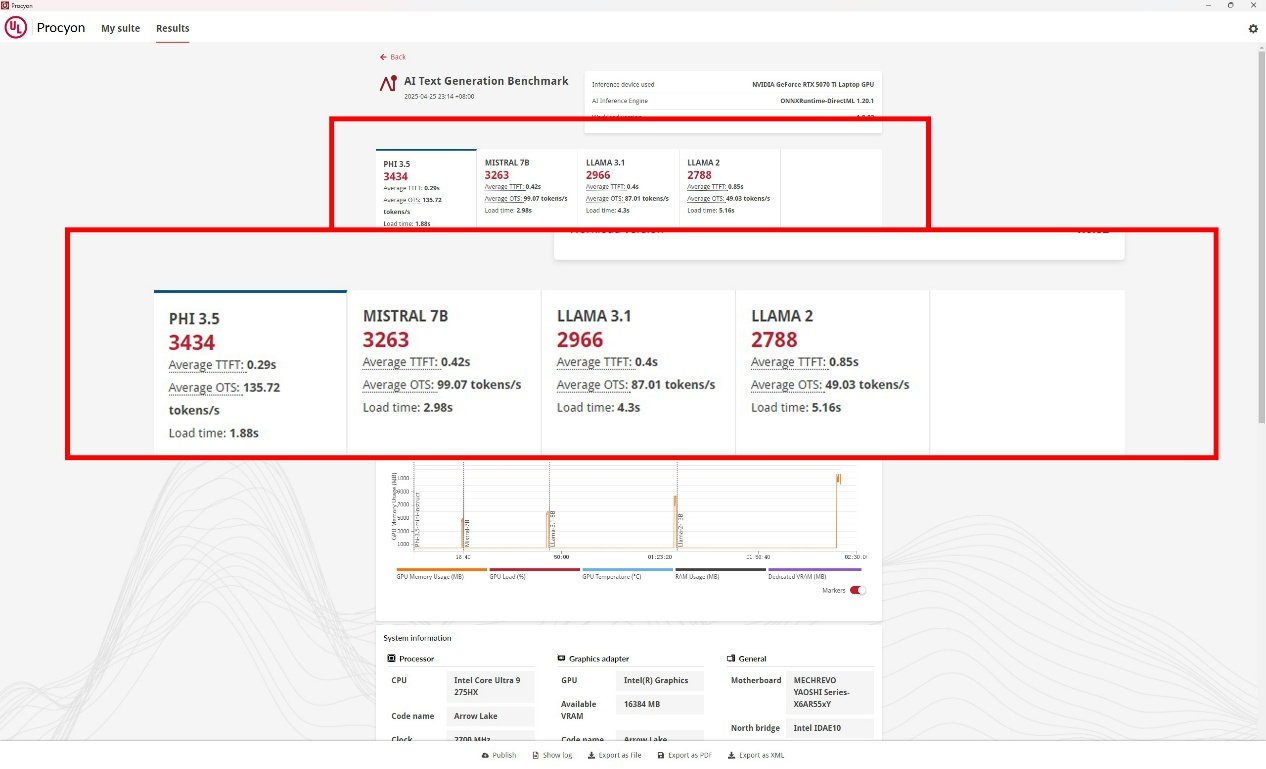Click the 16384 MB available VRAM value
This screenshot has width=1266, height=769.
pyautogui.click(x=660, y=704)
